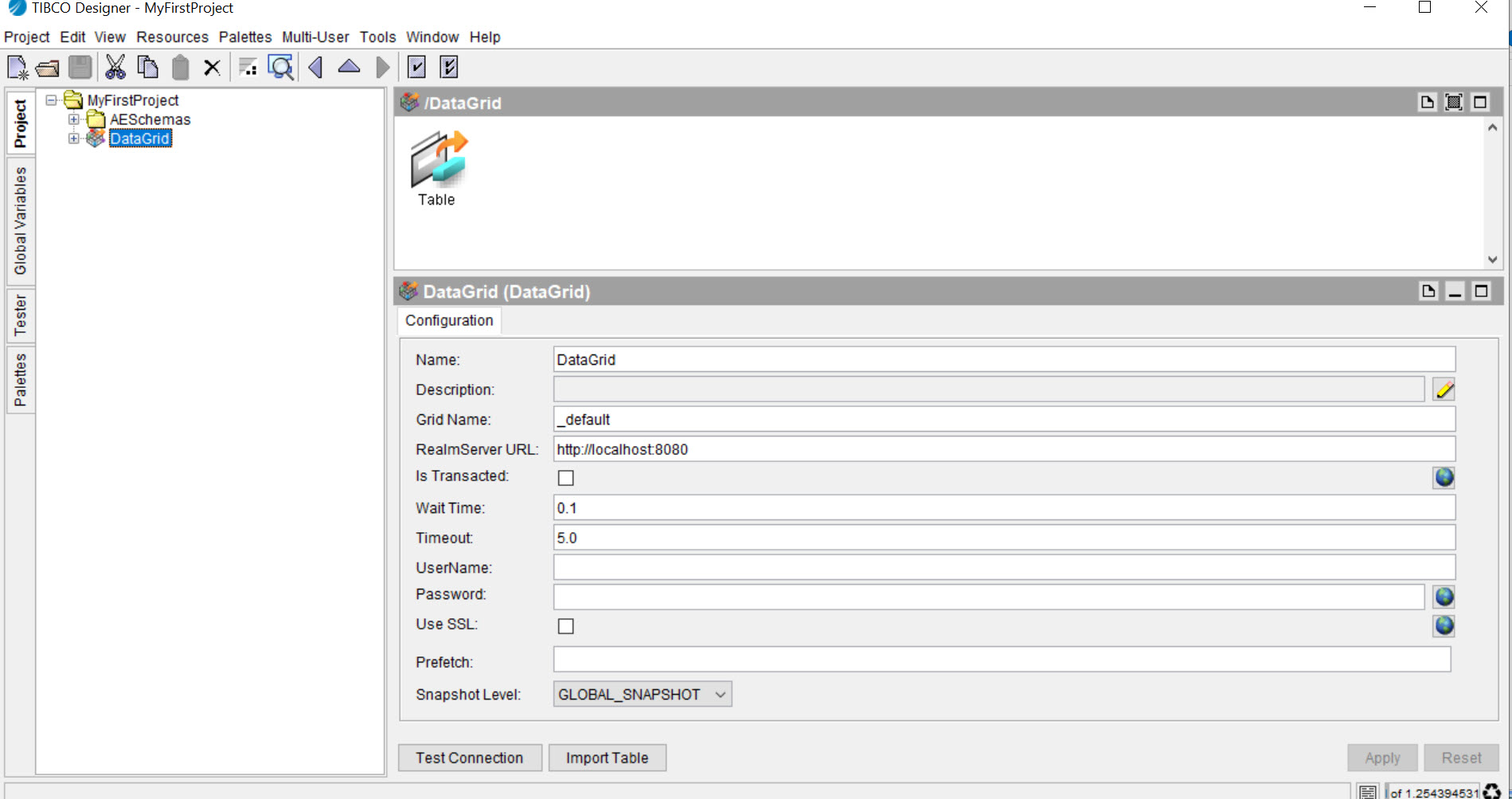This screenshot has width=1512, height=799.
Task: Select the Project side tab
Action: 21,123
